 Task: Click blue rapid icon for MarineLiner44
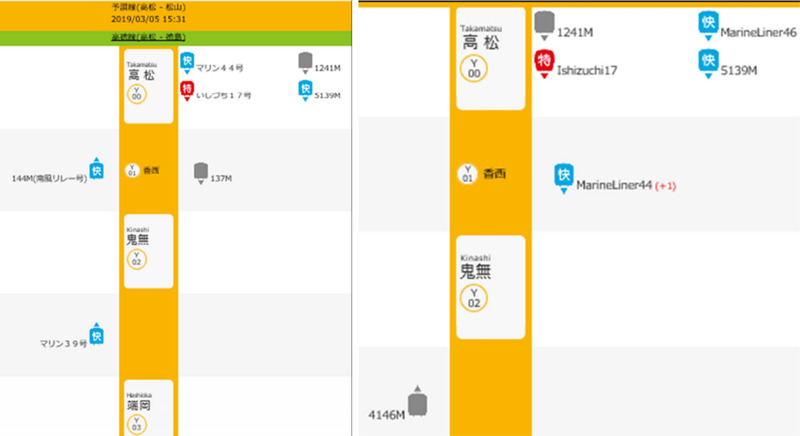(x=564, y=179)
